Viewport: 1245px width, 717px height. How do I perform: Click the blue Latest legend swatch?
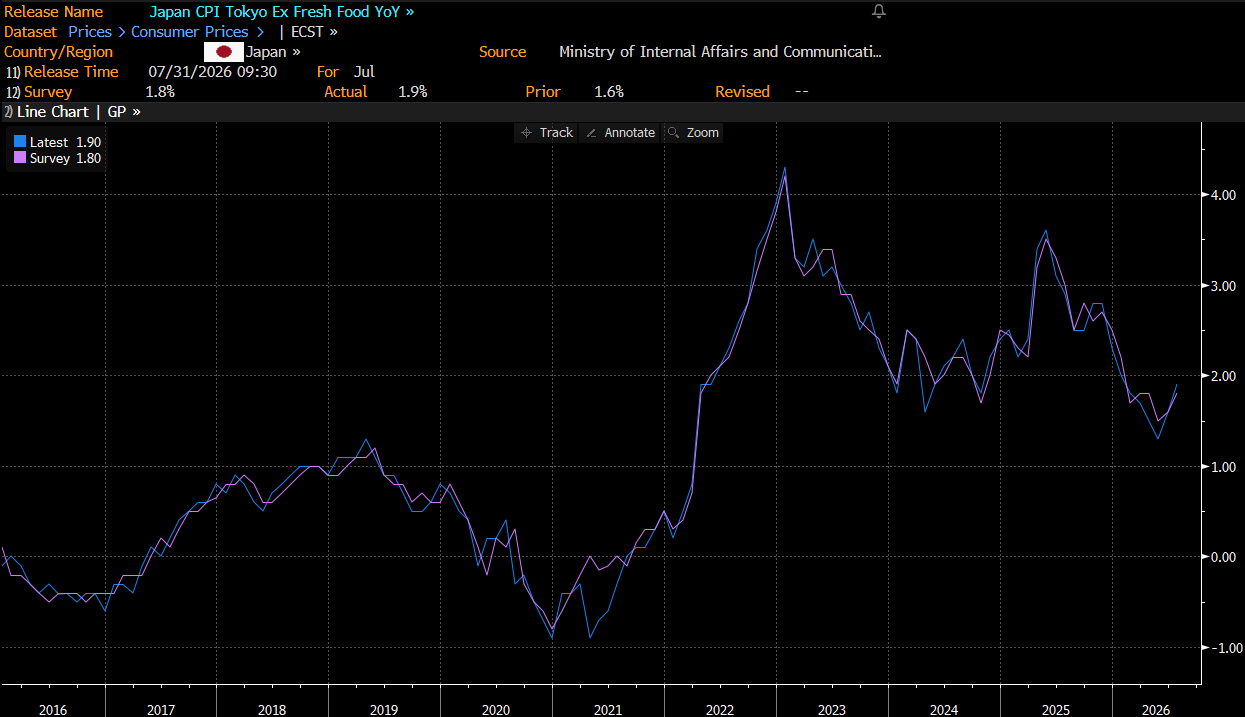pos(19,142)
